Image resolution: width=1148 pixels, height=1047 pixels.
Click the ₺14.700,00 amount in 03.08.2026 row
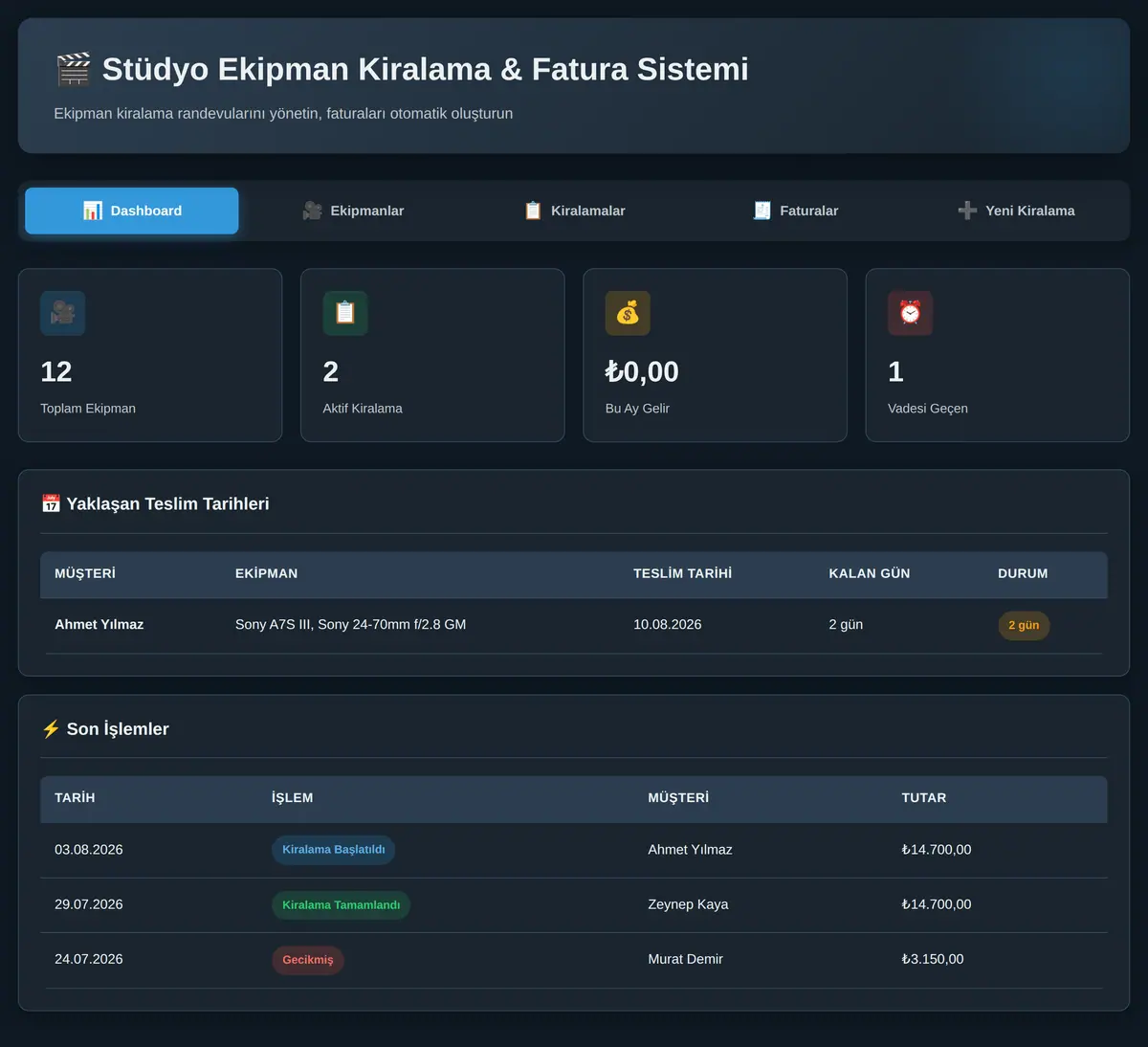point(937,850)
